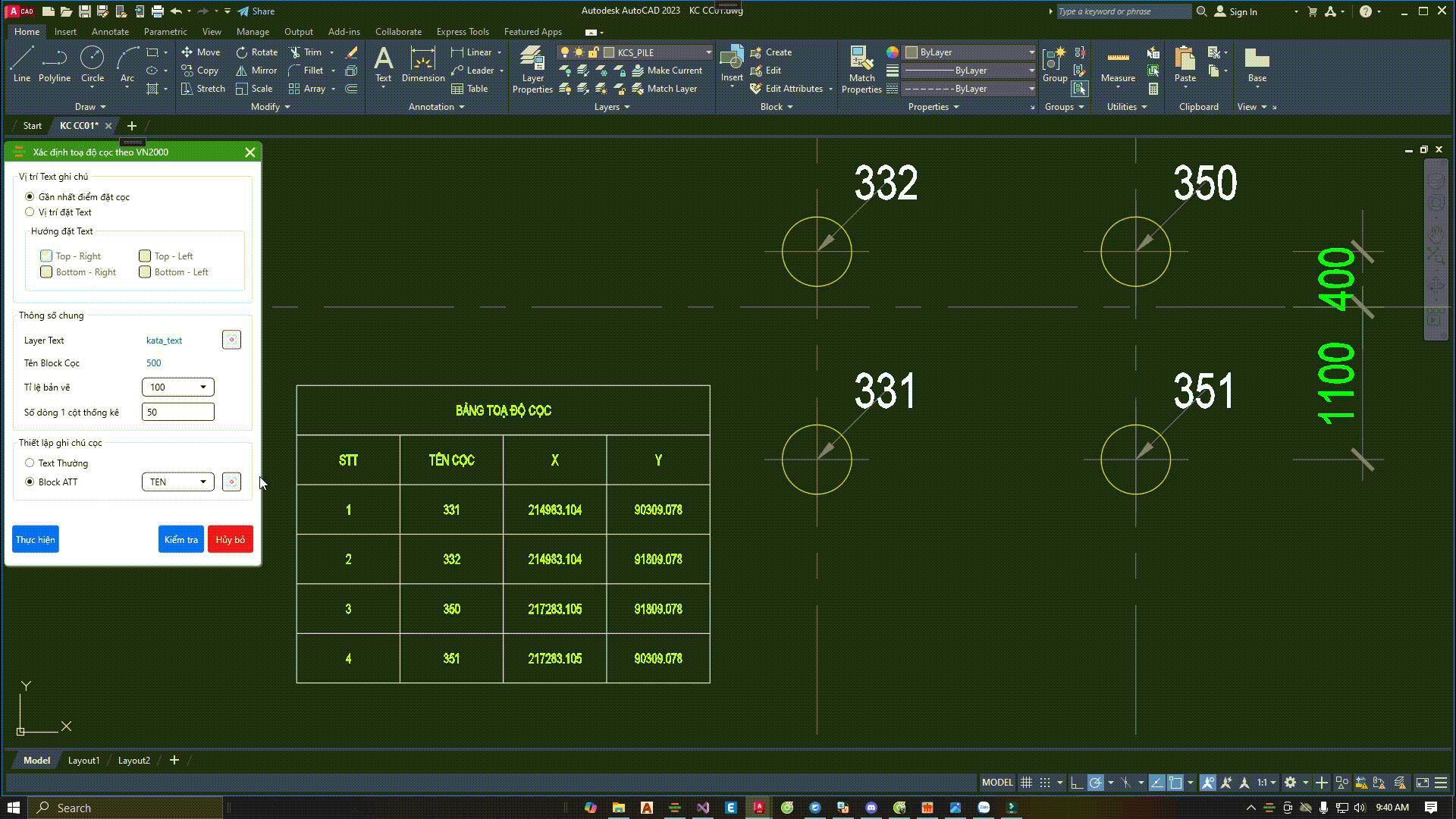Click the 'Thực hiện' button
The width and height of the screenshot is (1456, 819).
[x=36, y=540]
